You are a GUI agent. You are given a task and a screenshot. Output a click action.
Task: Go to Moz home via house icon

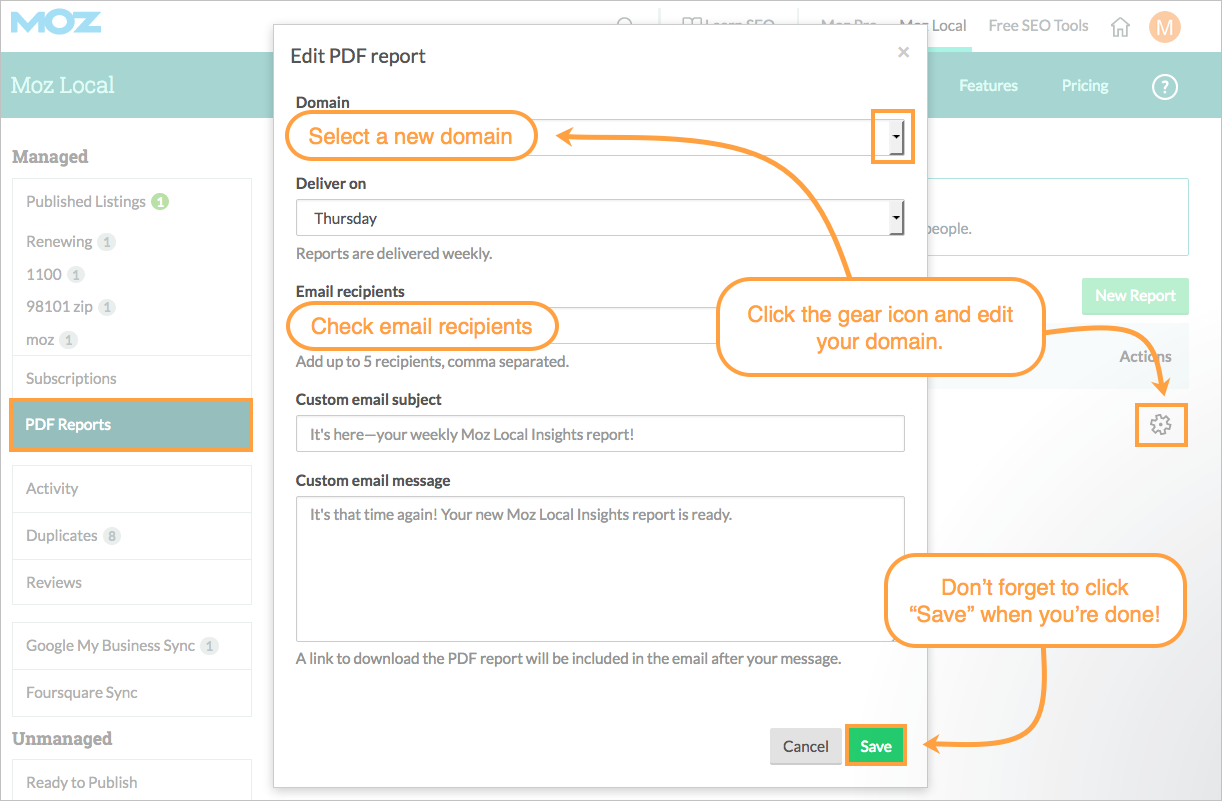1120,27
